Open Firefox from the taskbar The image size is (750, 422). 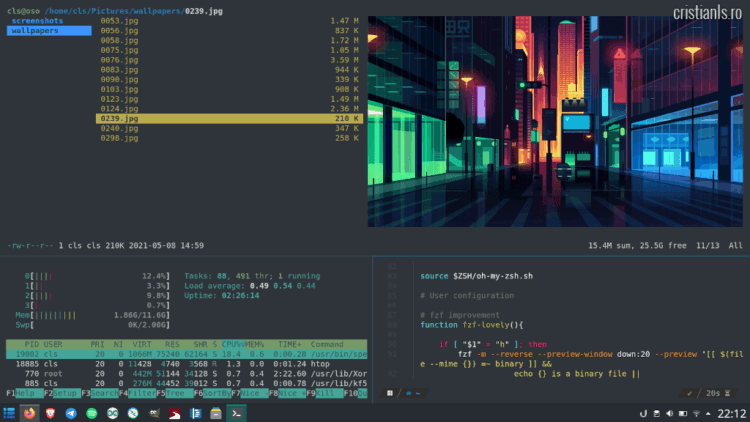29,412
